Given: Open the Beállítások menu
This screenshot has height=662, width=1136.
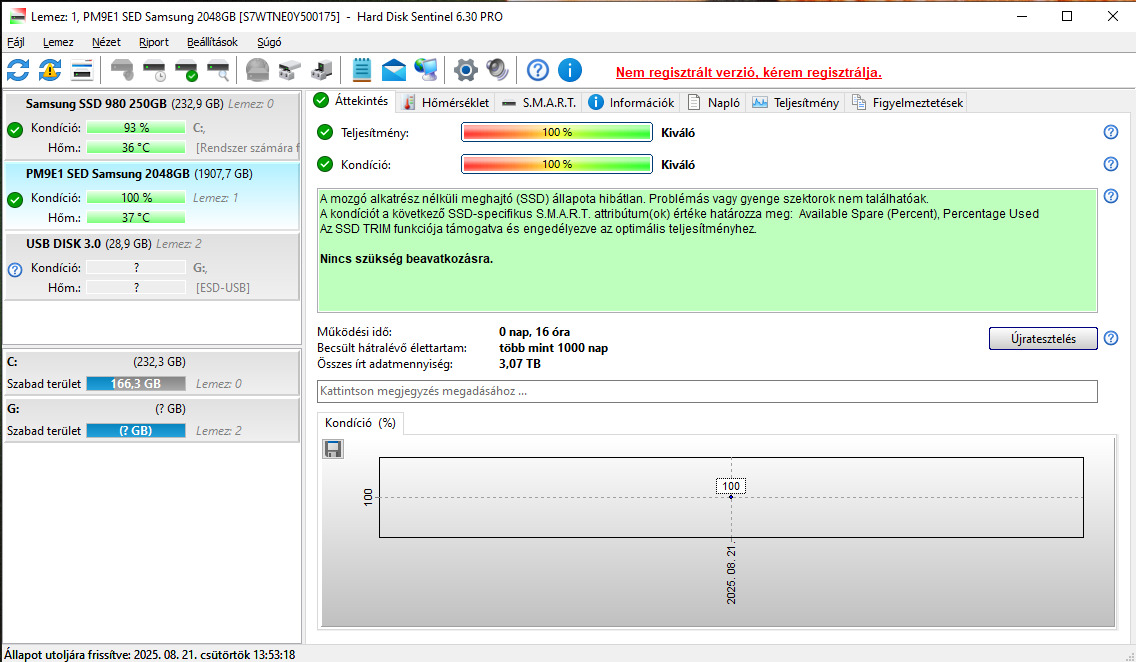Looking at the screenshot, I should 212,42.
